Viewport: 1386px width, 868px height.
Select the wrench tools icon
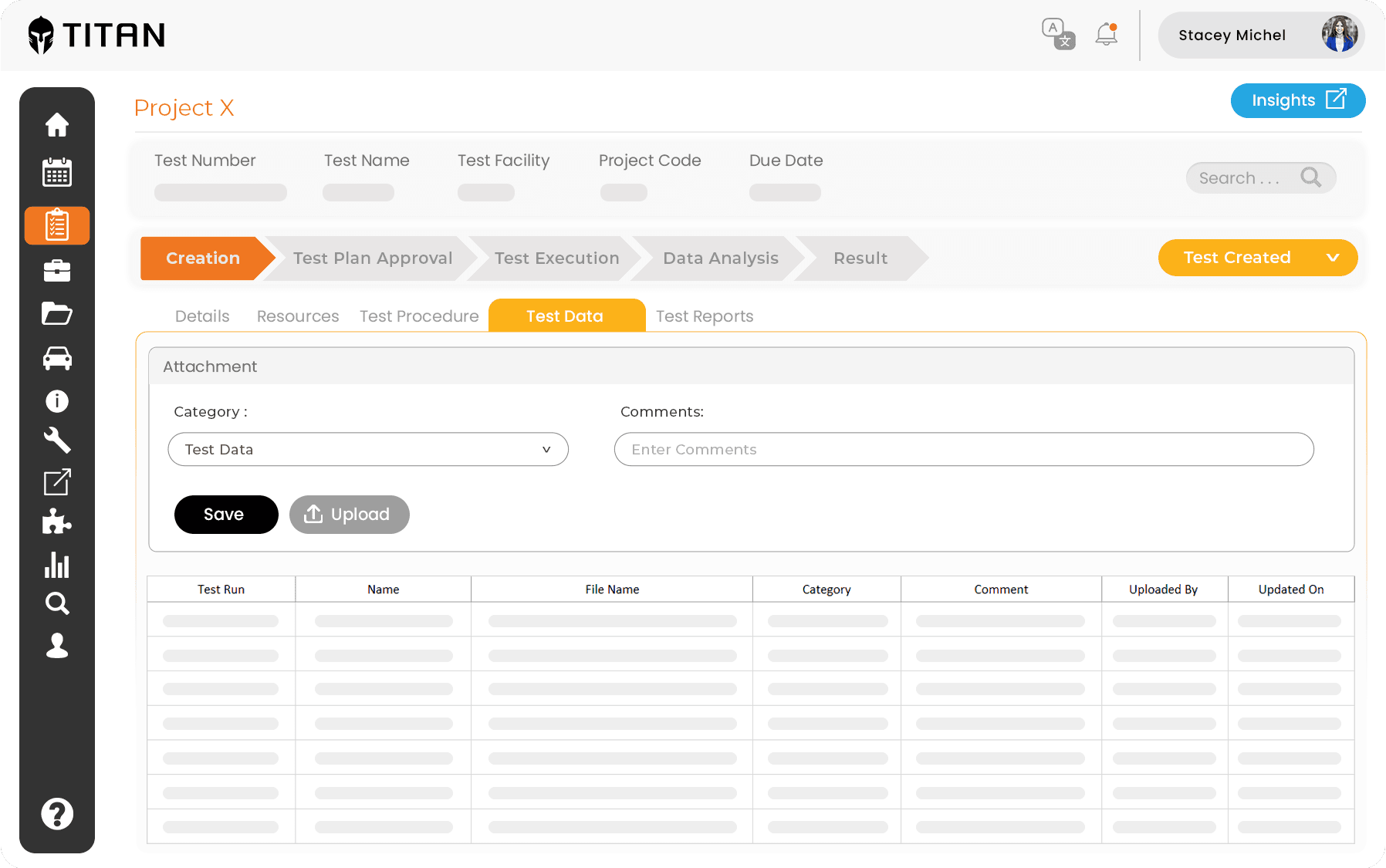point(57,441)
